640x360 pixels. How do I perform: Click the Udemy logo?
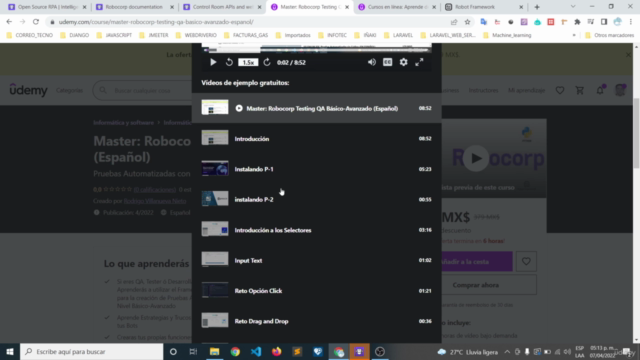click(x=29, y=90)
